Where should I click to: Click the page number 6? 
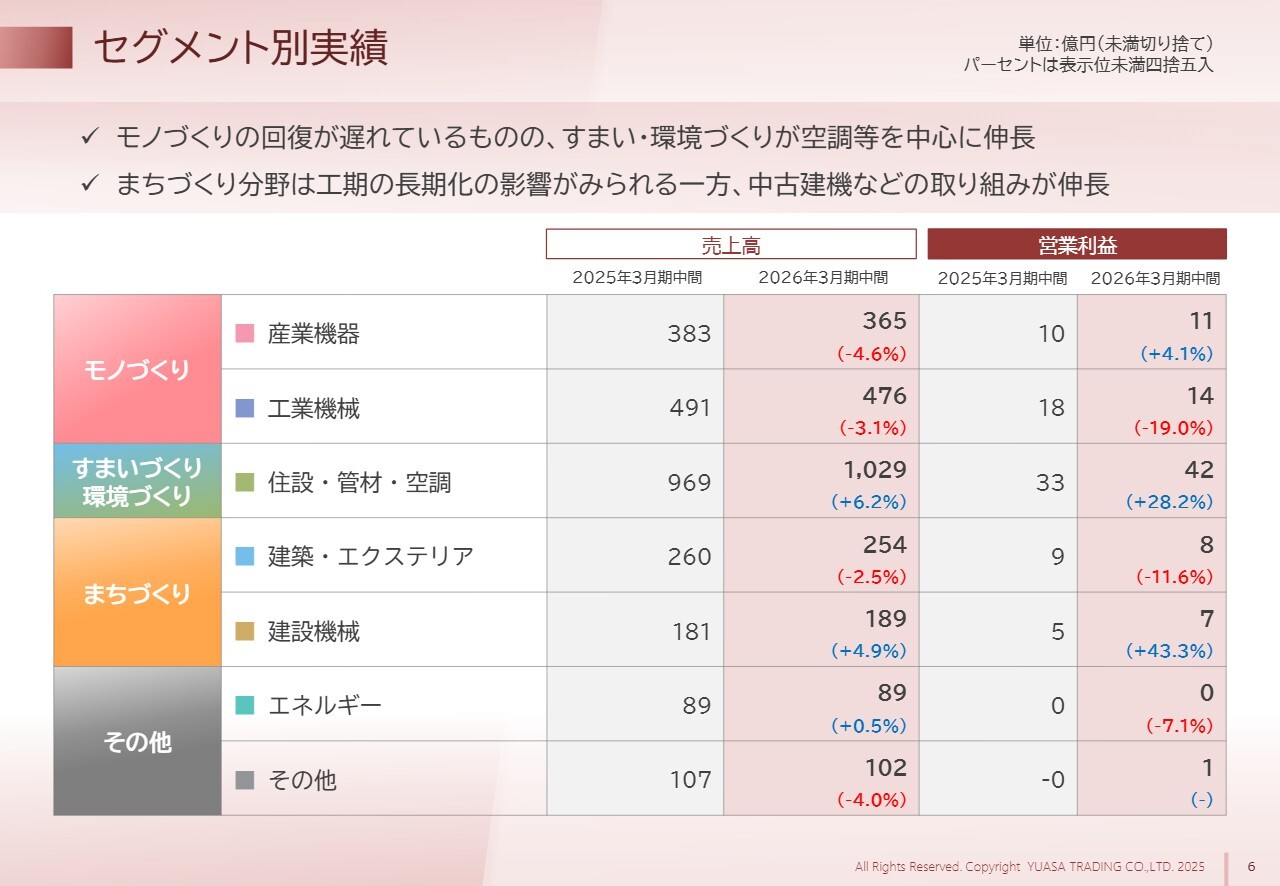pyautogui.click(x=1252, y=866)
